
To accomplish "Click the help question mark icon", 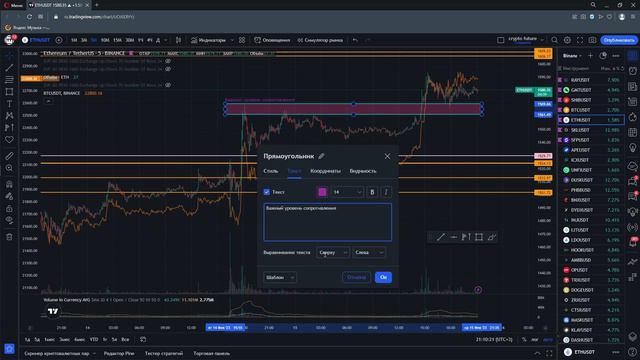I will 633,352.
